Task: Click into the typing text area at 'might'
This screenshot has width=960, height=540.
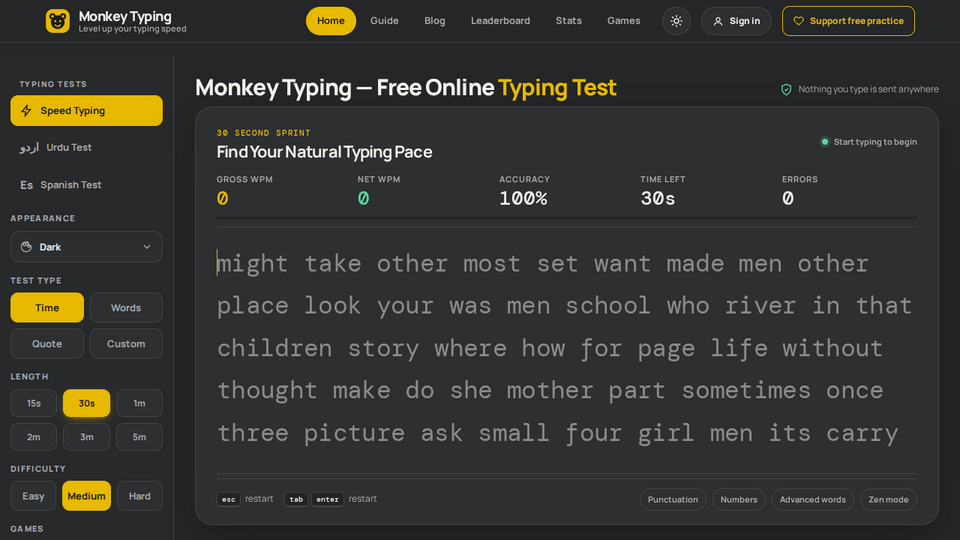Action: [x=253, y=264]
